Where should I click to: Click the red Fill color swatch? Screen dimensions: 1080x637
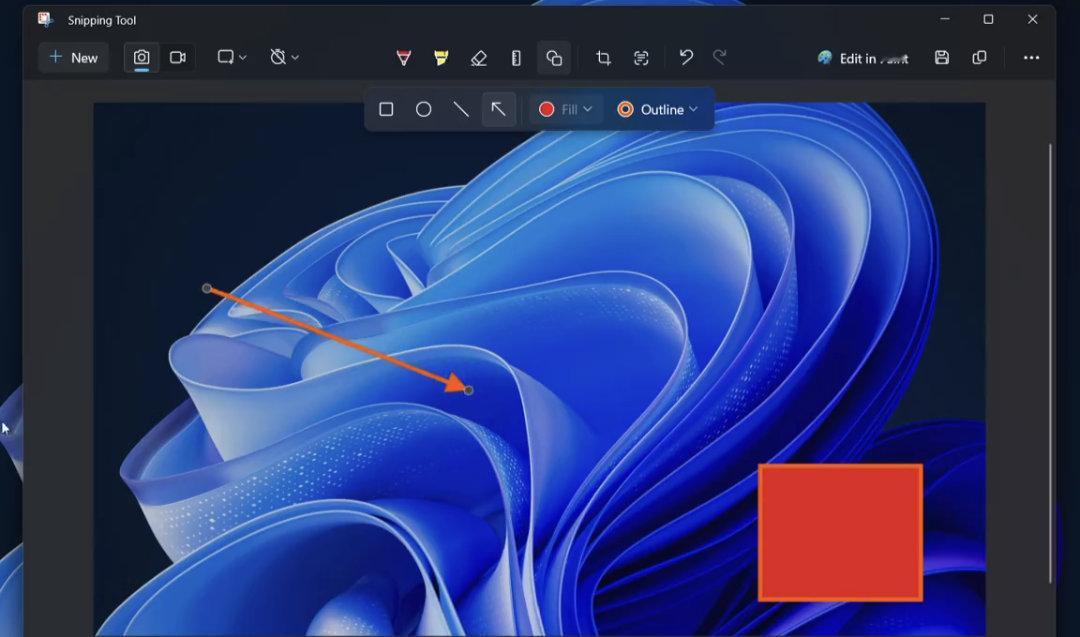coord(546,109)
